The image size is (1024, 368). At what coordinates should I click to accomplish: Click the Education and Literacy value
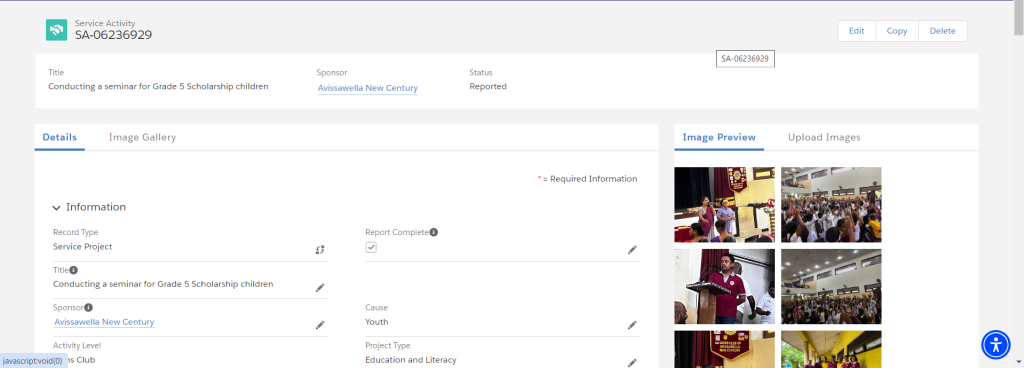pyautogui.click(x=411, y=360)
